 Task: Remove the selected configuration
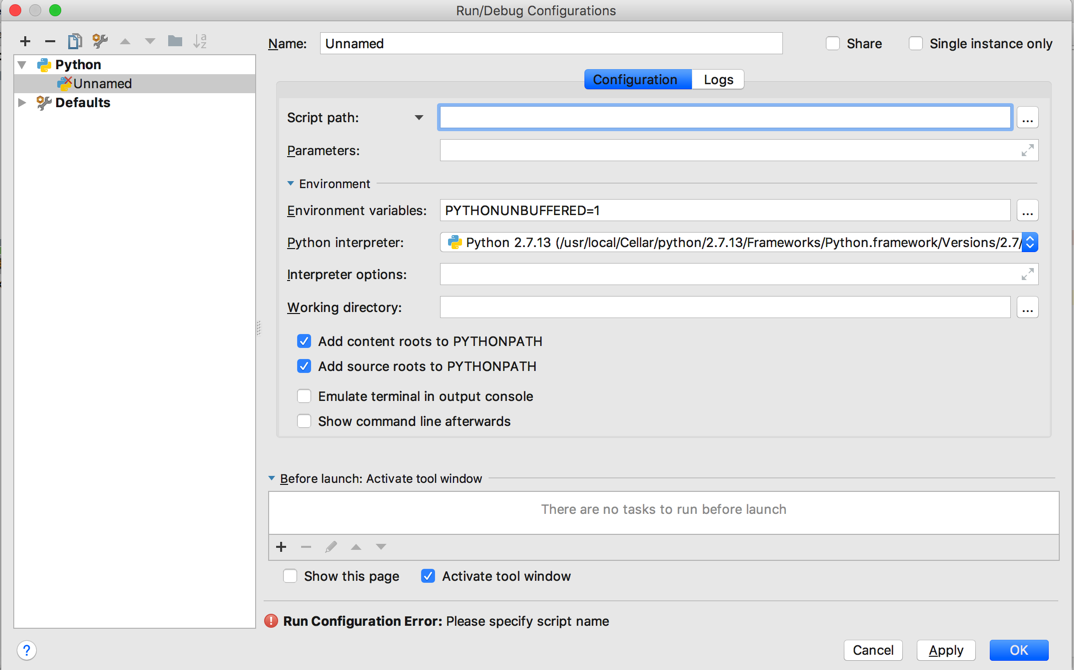click(50, 41)
